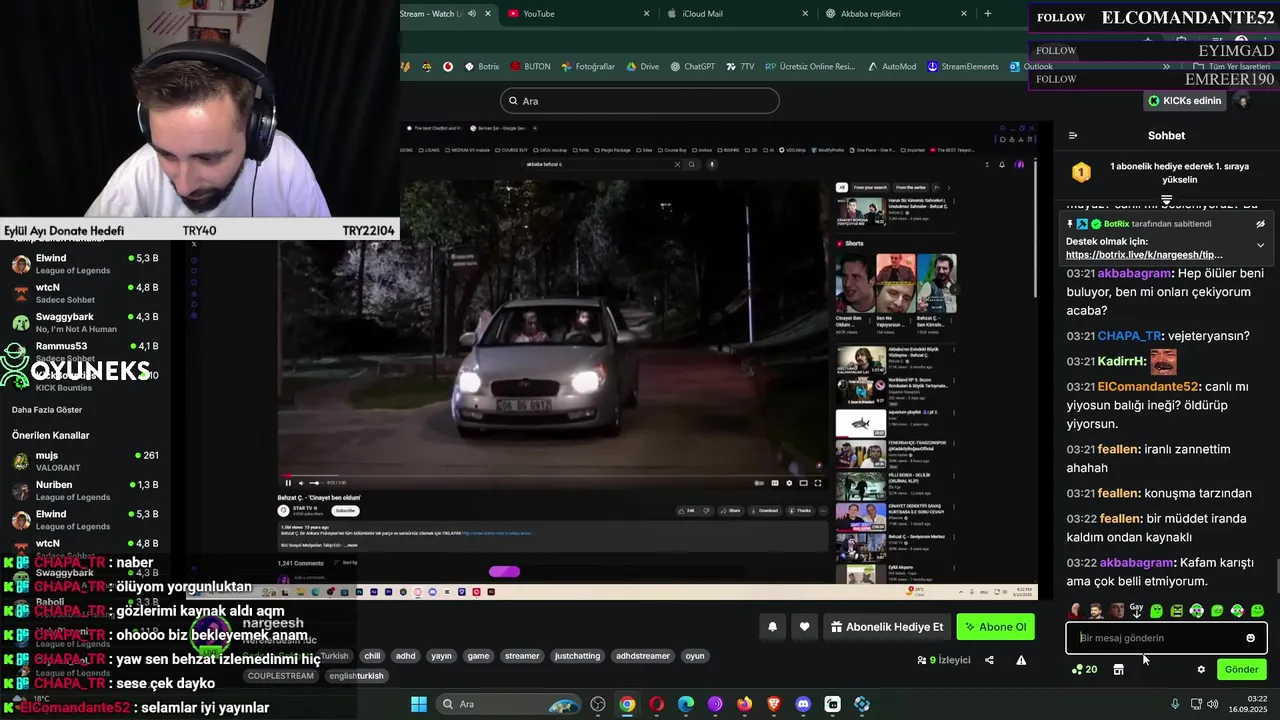Open Firefox from the taskbar
The height and width of the screenshot is (720, 1280).
[x=744, y=704]
